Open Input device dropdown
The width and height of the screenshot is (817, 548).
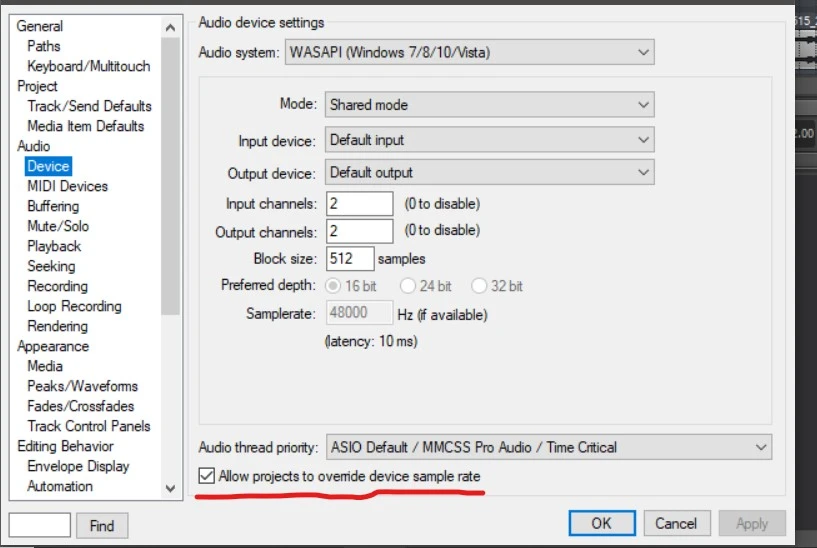click(490, 140)
